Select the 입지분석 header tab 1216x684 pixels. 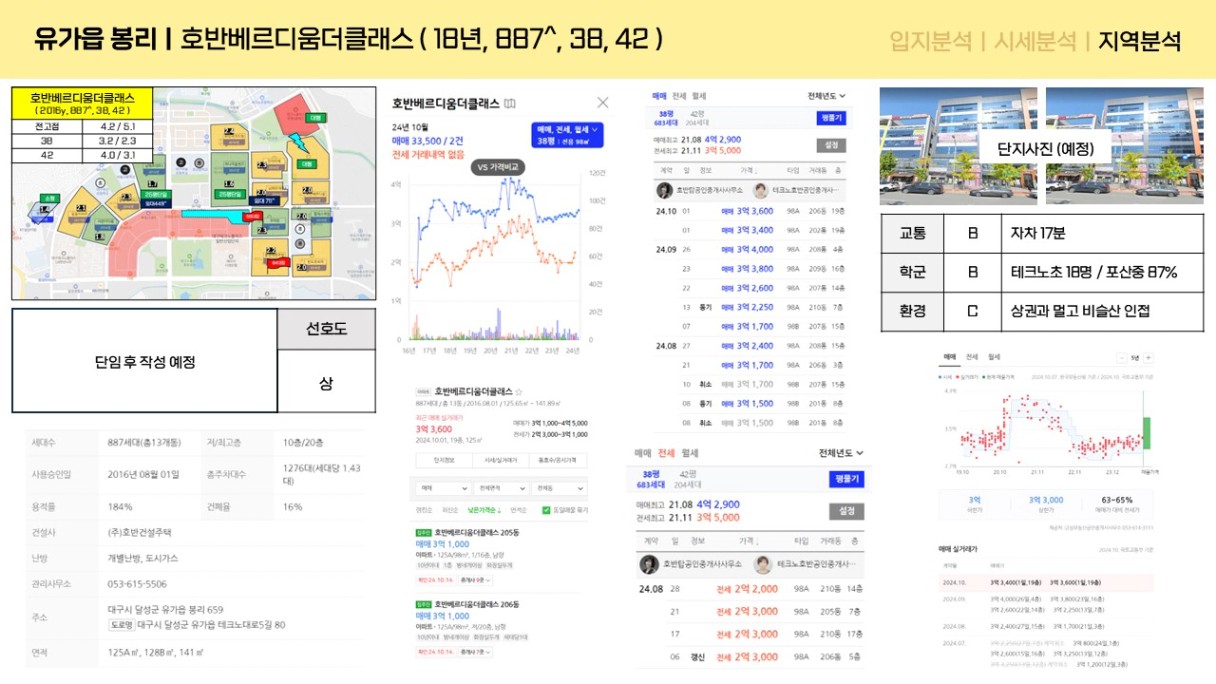tap(930, 41)
